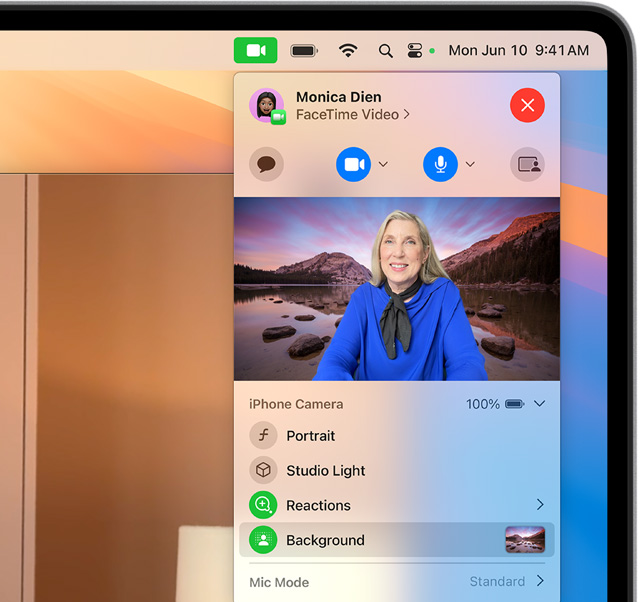This screenshot has height=602, width=640.
Task: Open Spotlight search magnifier icon
Action: coord(385,51)
